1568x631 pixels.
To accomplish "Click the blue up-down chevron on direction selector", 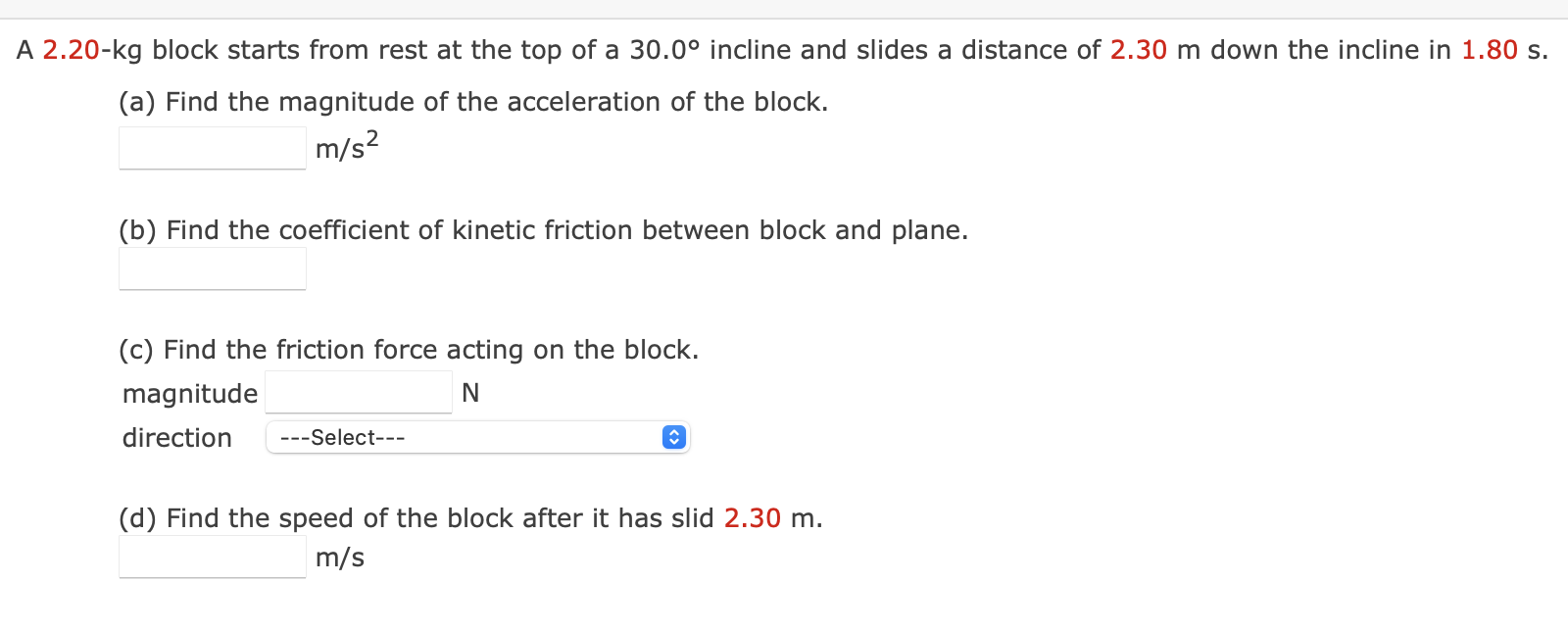I will 673,437.
